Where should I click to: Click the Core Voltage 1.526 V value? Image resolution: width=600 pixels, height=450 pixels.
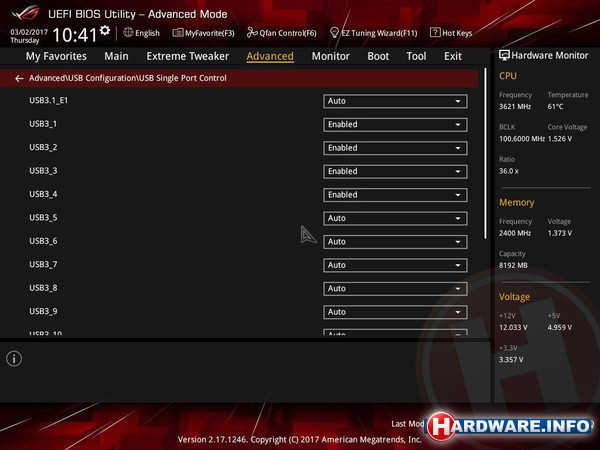coord(559,139)
